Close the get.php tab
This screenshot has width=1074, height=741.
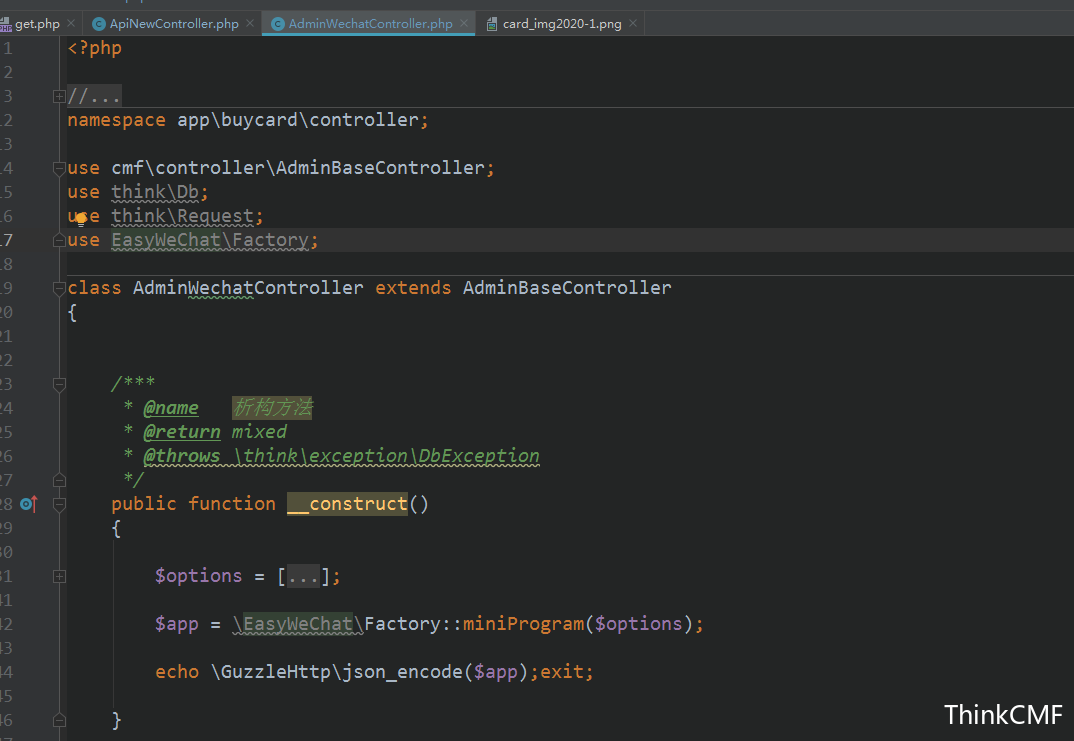click(x=71, y=23)
